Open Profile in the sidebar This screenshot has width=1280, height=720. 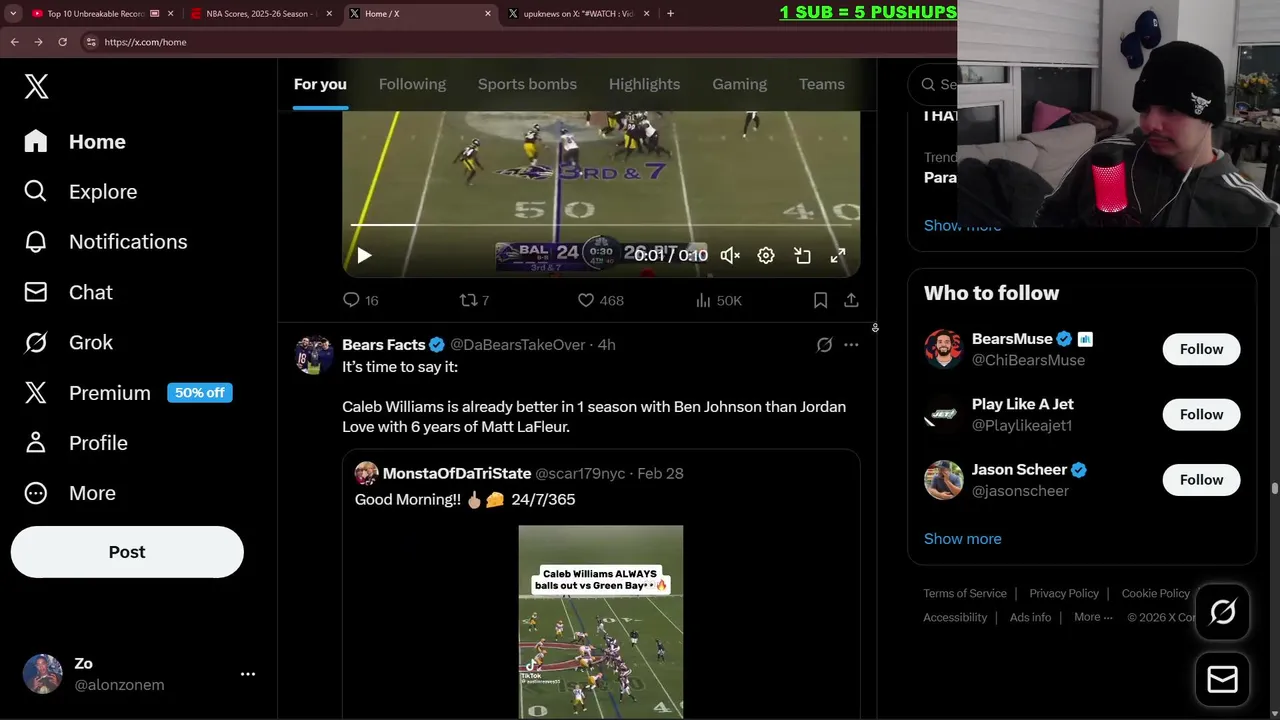click(x=76, y=443)
